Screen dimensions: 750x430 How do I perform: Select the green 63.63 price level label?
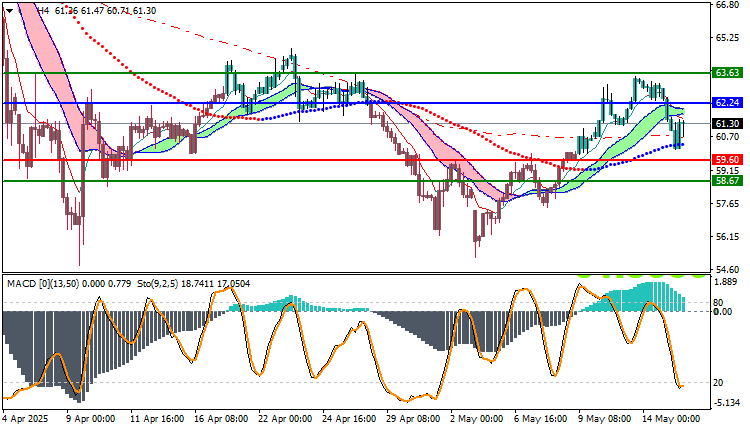(727, 73)
